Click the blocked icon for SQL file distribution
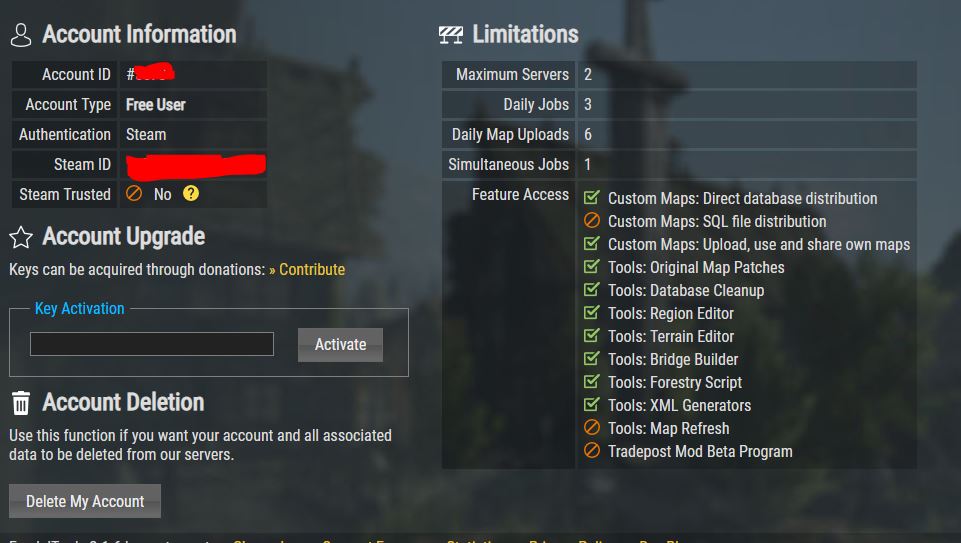 pyautogui.click(x=591, y=221)
